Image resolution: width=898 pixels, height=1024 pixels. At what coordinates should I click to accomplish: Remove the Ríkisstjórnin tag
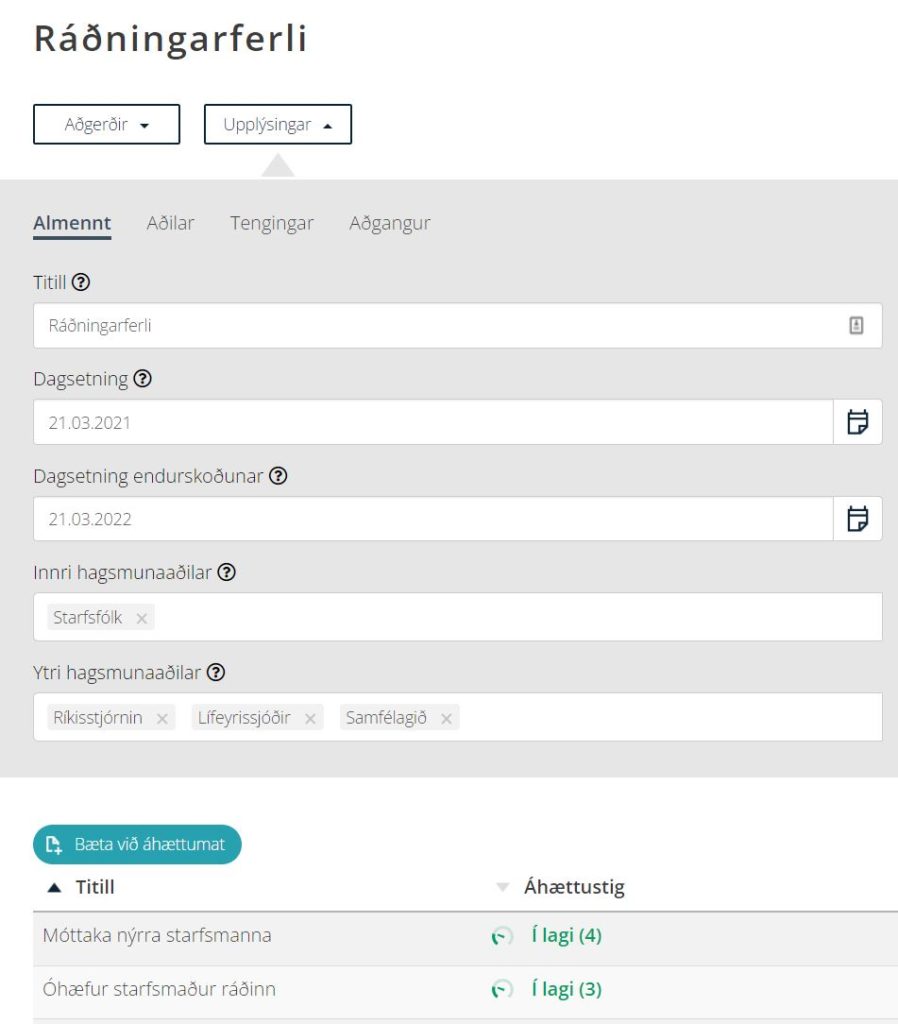[x=162, y=718]
